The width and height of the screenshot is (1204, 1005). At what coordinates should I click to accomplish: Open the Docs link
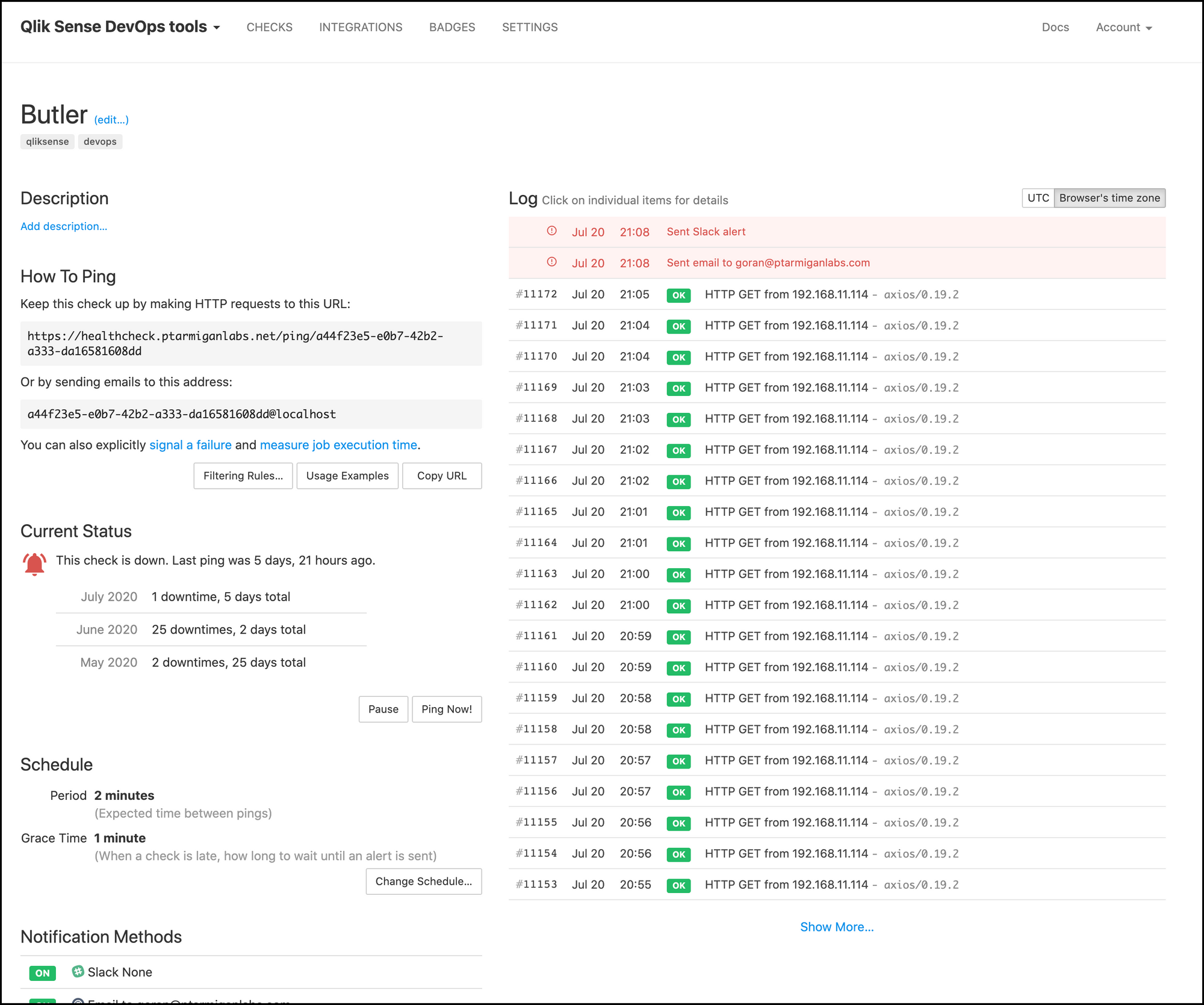(x=1055, y=27)
